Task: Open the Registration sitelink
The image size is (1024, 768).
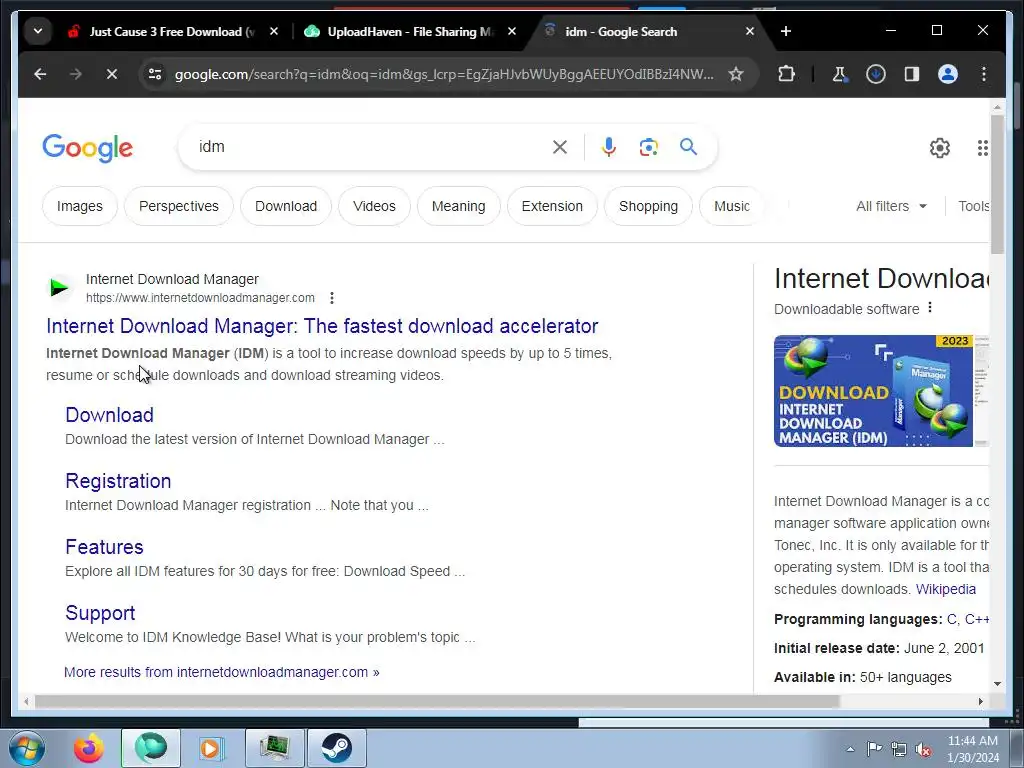Action: click(x=118, y=481)
